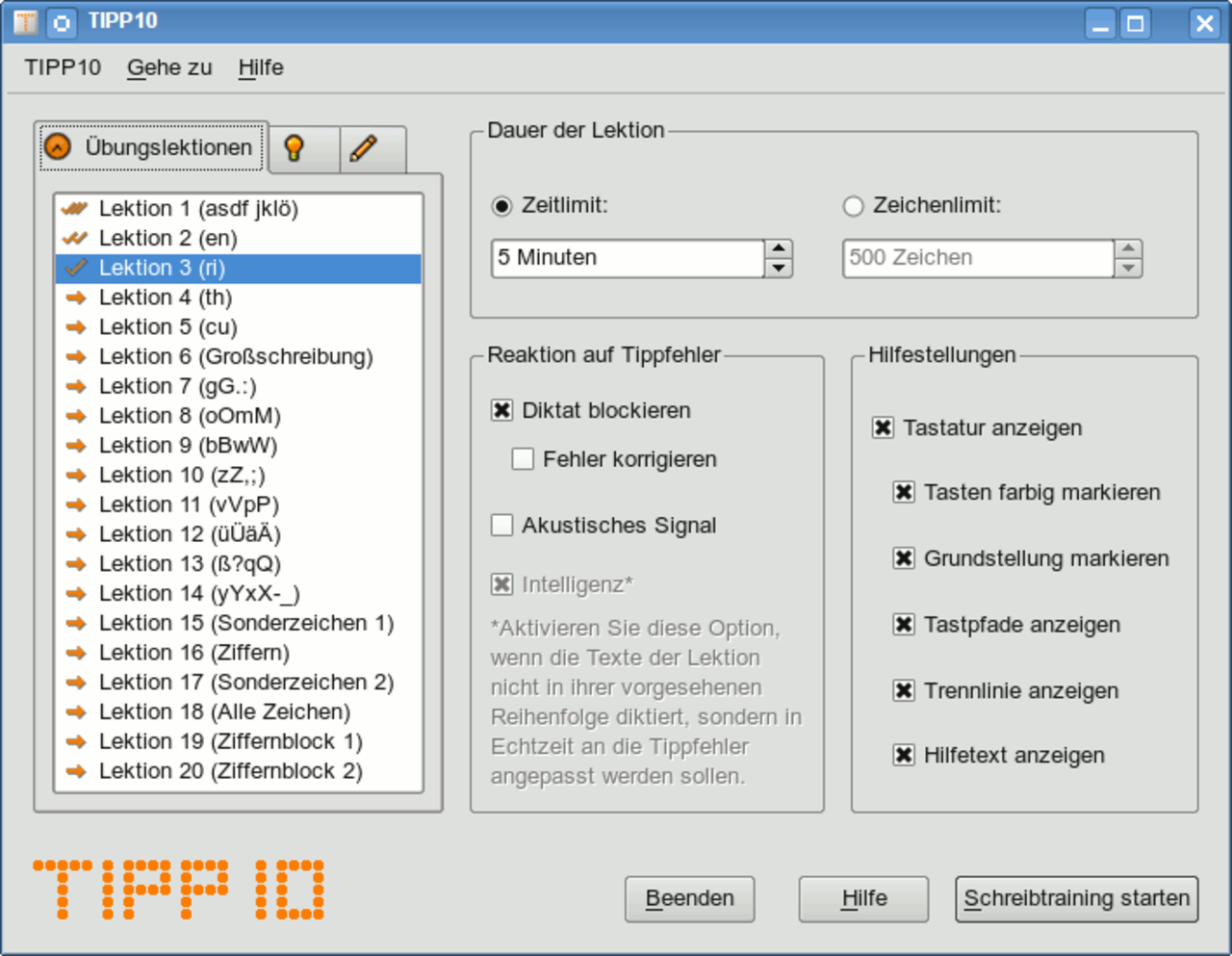
Task: Select Lektion 16 (Ziffern) text
Action: click(194, 653)
